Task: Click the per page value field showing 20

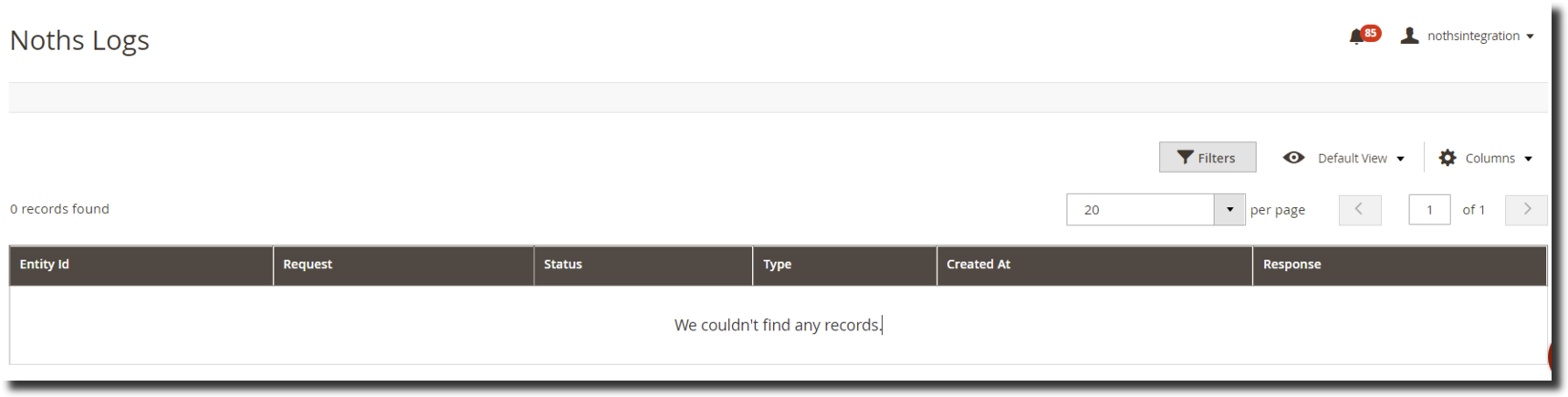Action: click(1140, 210)
